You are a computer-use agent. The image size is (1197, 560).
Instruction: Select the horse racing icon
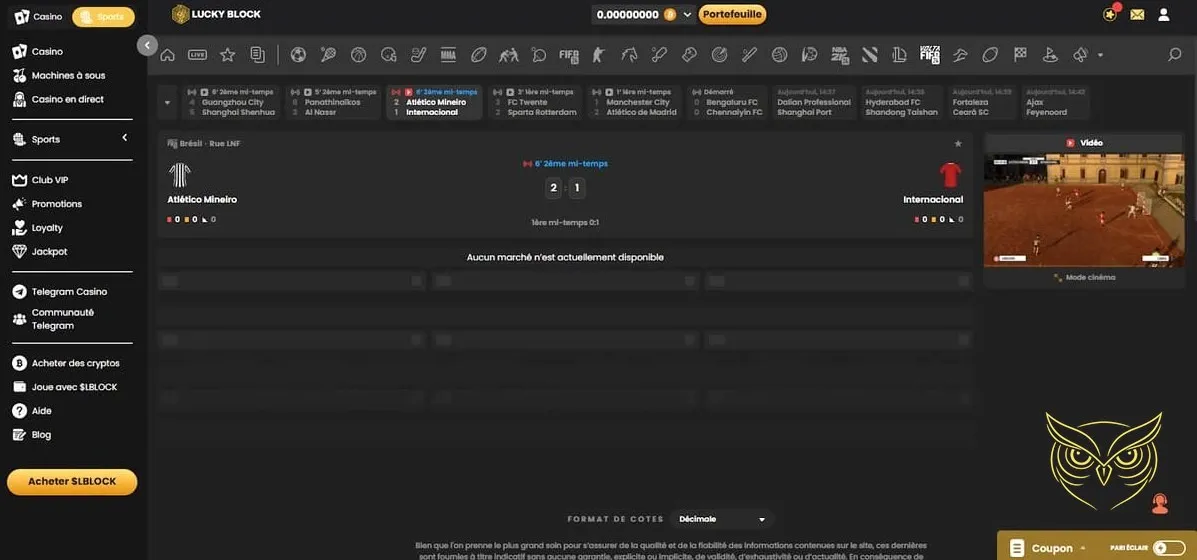(x=629, y=55)
